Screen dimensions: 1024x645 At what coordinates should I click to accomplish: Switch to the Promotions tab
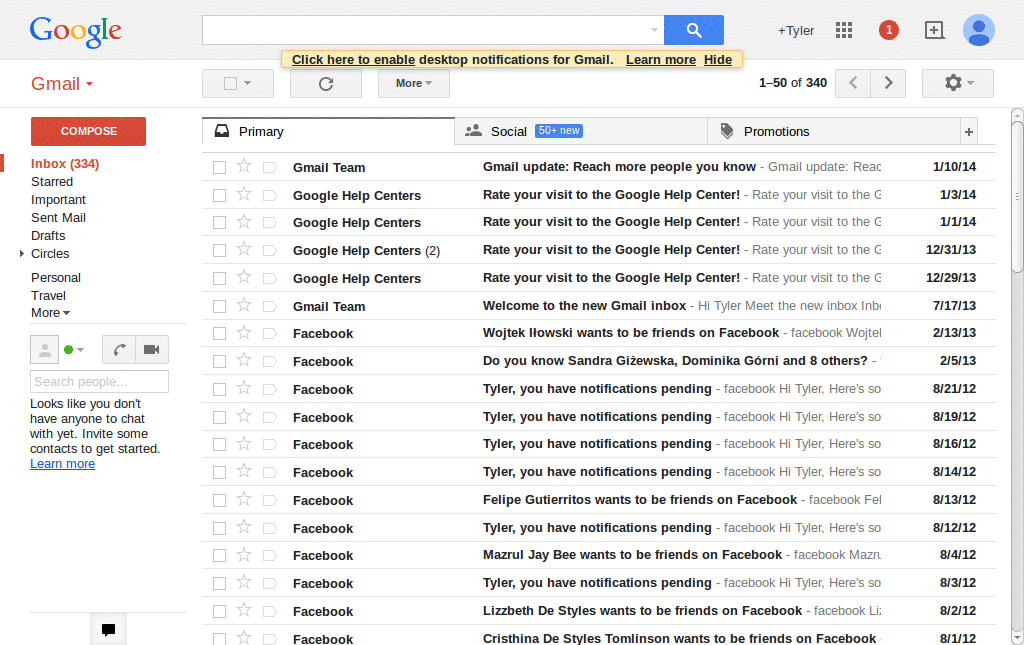[x=834, y=131]
